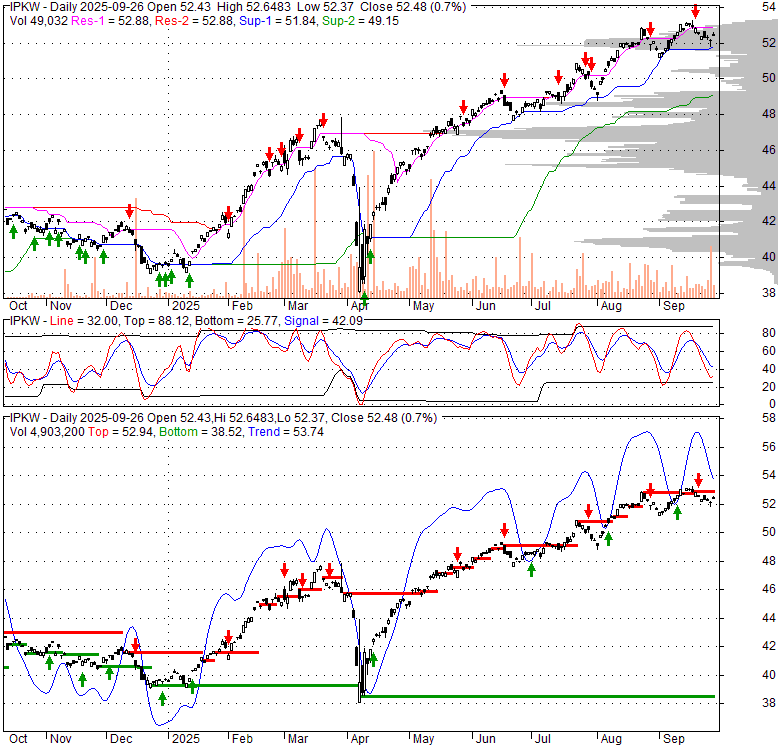Click the 38 price label on bottom chart axis

click(769, 703)
